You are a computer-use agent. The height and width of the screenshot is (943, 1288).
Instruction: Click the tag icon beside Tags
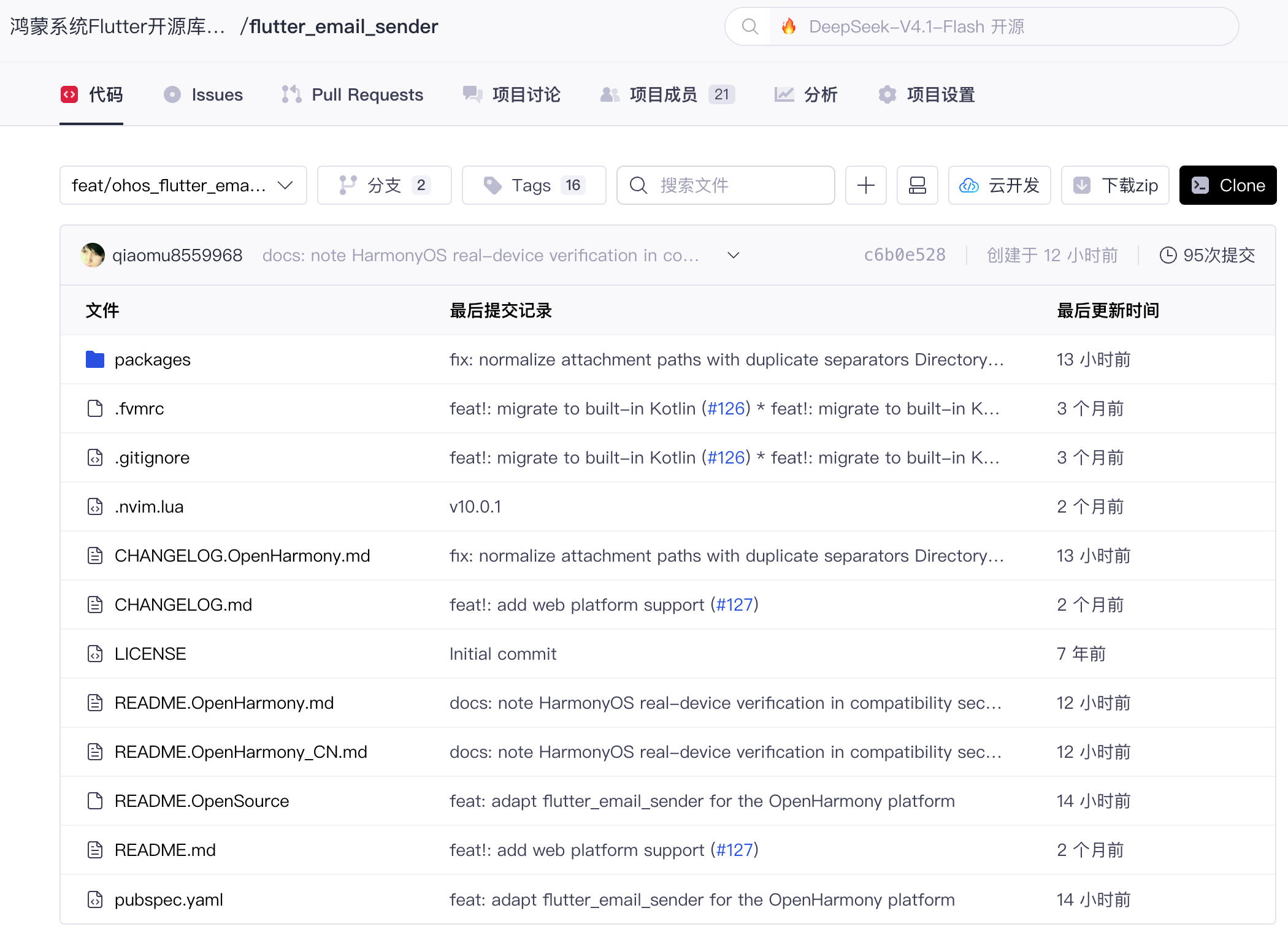(493, 185)
